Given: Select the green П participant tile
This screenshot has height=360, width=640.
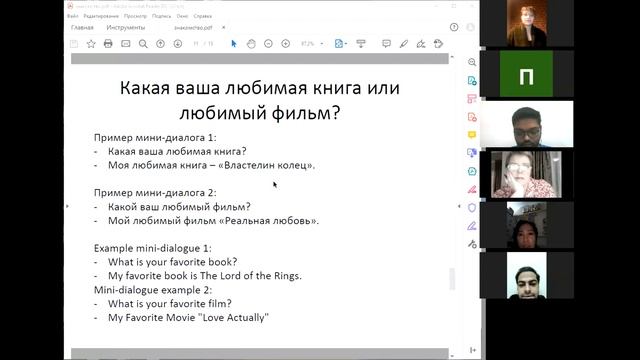Looking at the screenshot, I should [x=527, y=74].
